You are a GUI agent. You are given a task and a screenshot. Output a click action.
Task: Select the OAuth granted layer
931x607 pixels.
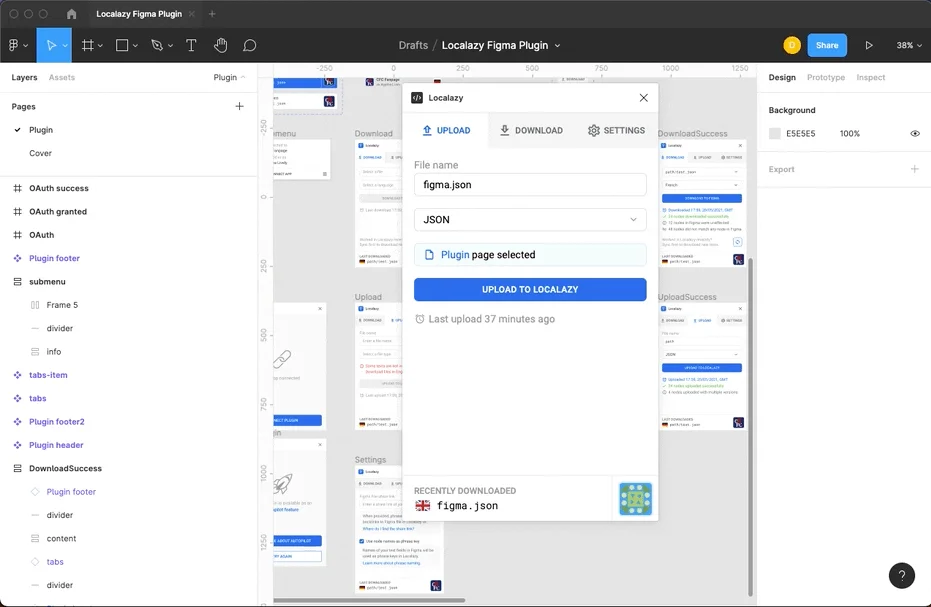point(58,211)
